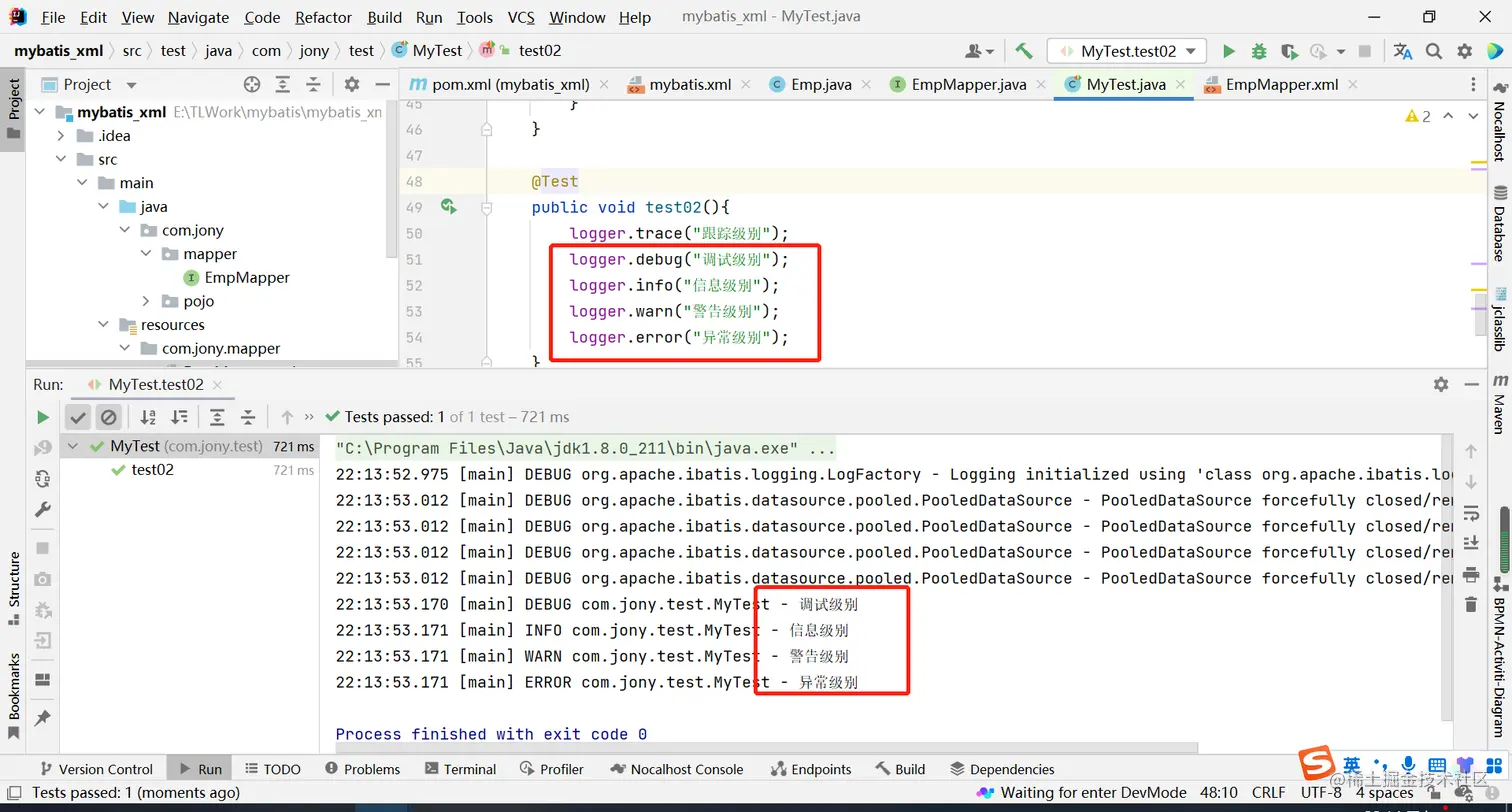Open the Navigate menu

(x=198, y=17)
